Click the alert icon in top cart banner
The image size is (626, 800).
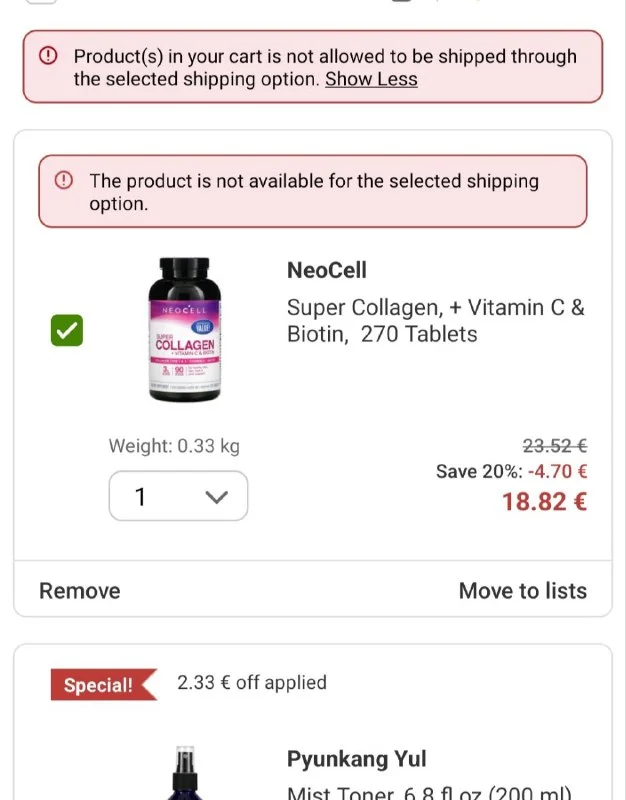(48, 56)
